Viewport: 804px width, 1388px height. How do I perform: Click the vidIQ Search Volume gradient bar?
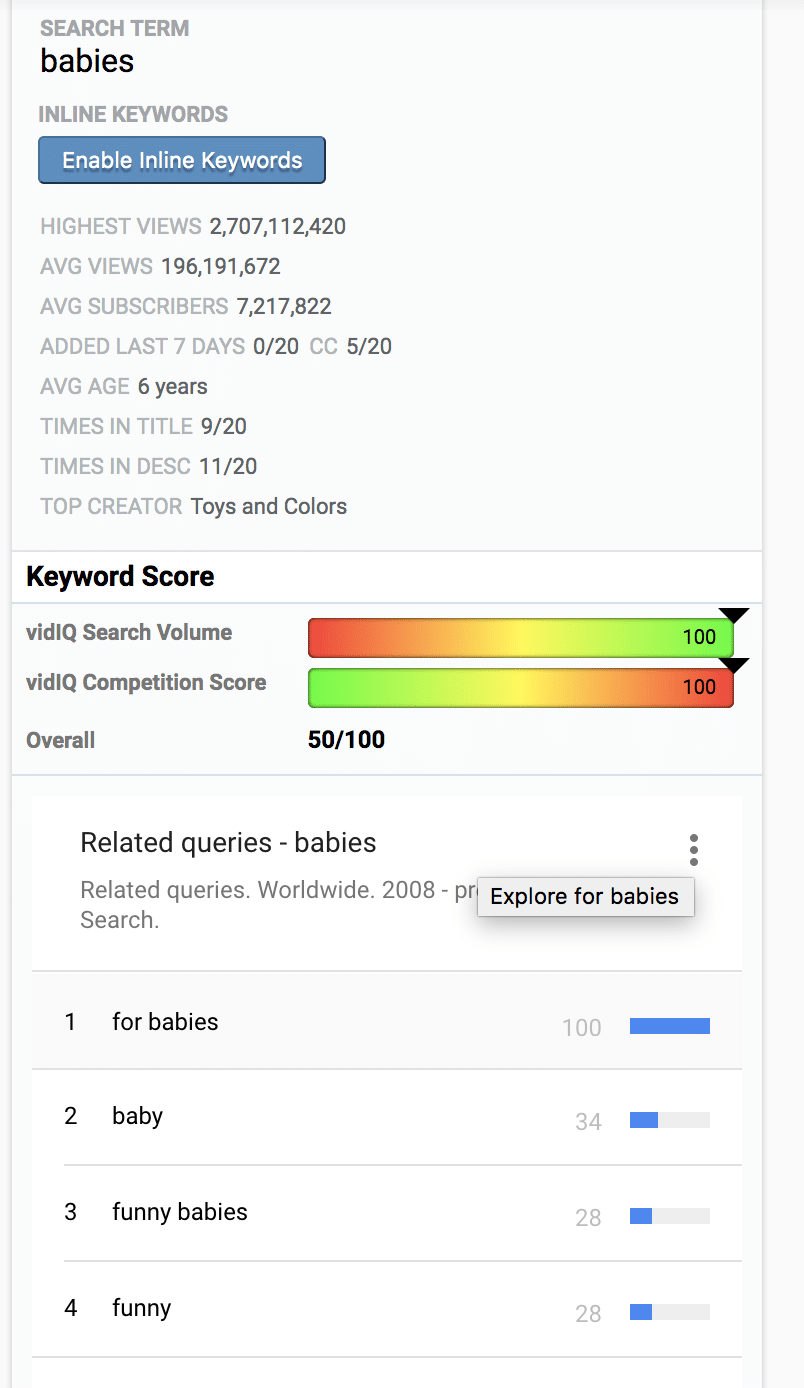coord(521,637)
